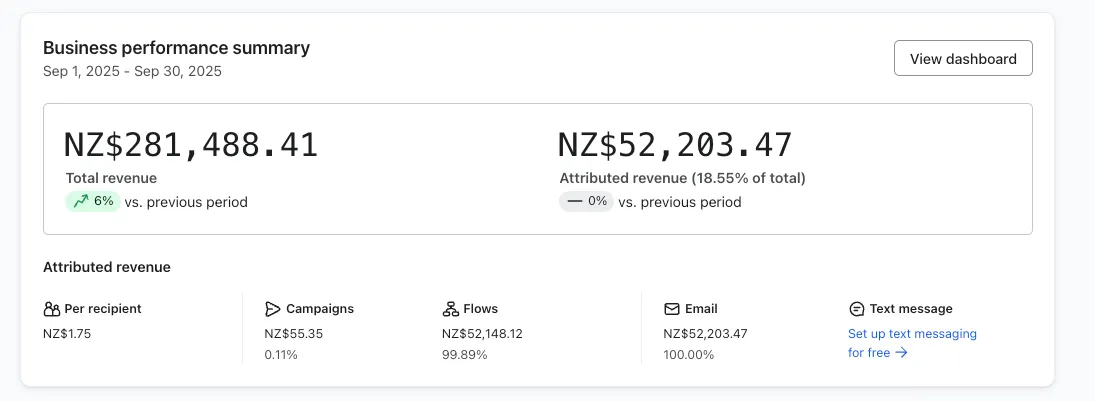Click the Sep 1 - Sep 30 date range
The width and height of the screenshot is (1095, 401).
click(x=133, y=71)
